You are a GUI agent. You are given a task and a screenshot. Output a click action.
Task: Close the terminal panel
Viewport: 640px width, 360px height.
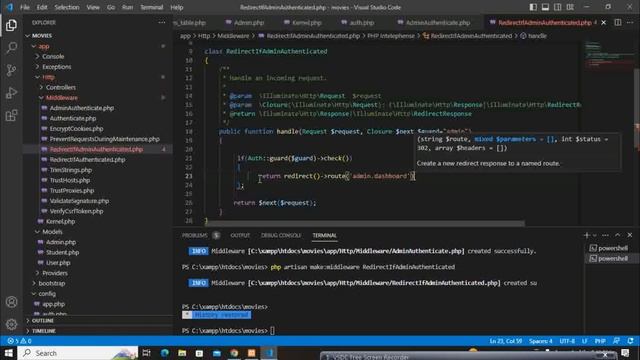630,235
